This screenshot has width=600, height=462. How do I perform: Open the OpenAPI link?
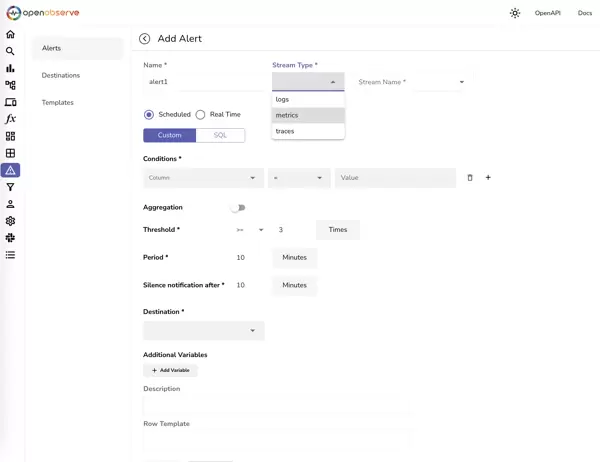(x=547, y=13)
